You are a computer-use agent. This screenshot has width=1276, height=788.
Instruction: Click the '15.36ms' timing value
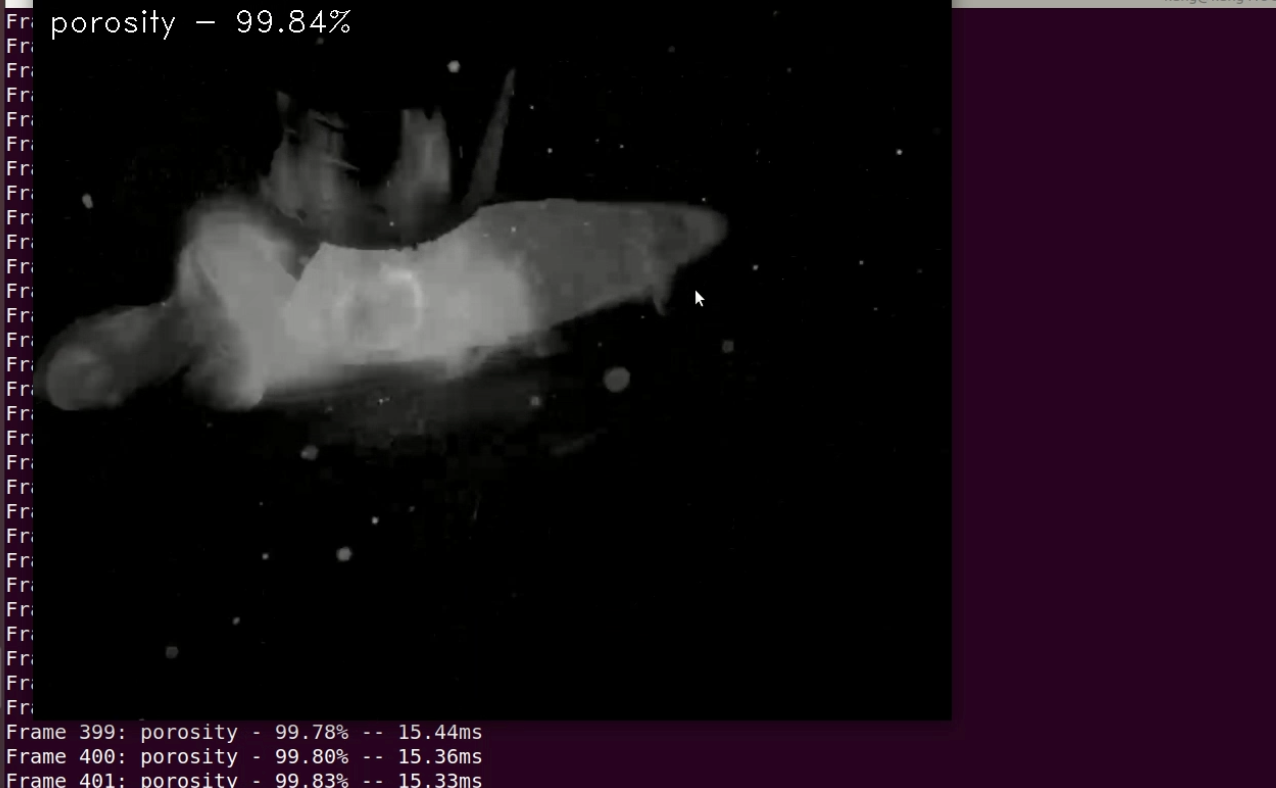click(x=440, y=757)
